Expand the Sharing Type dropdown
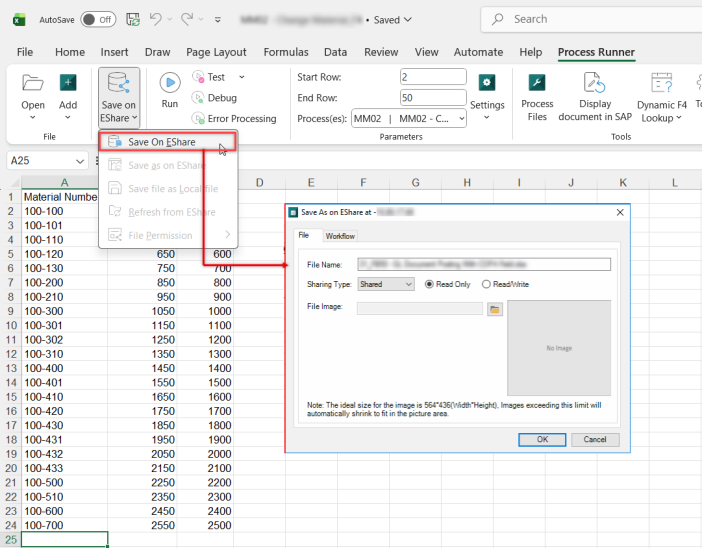702x548 pixels. click(385, 284)
